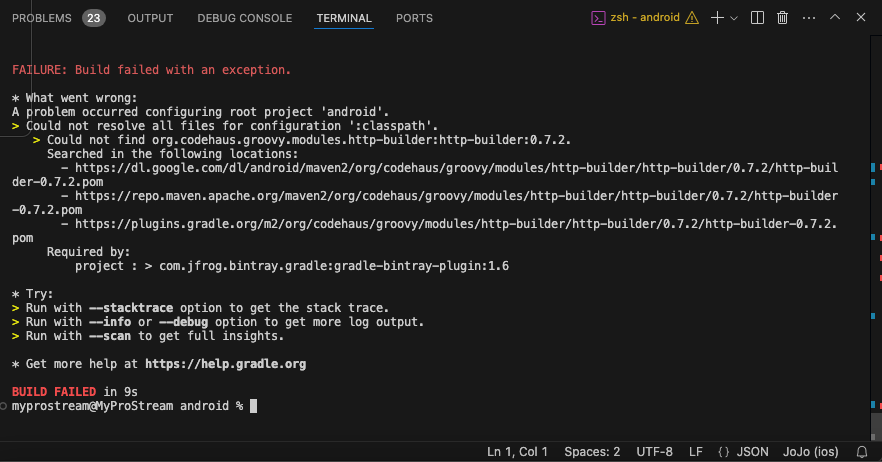882x462 pixels.
Task: Open the Ports tab
Action: (414, 18)
